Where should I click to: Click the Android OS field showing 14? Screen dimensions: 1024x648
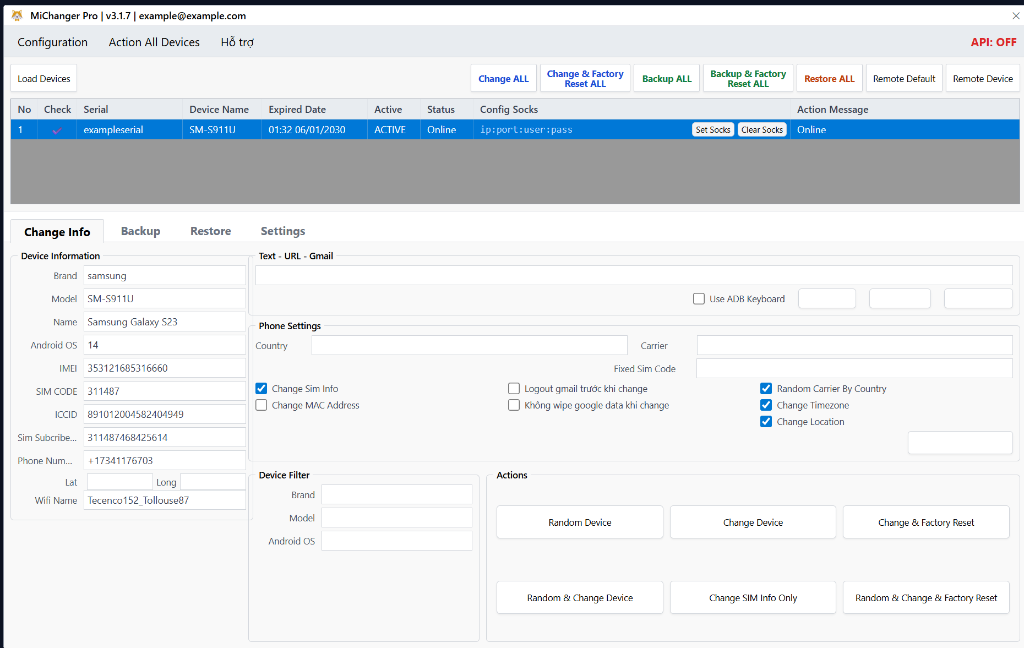click(x=164, y=345)
